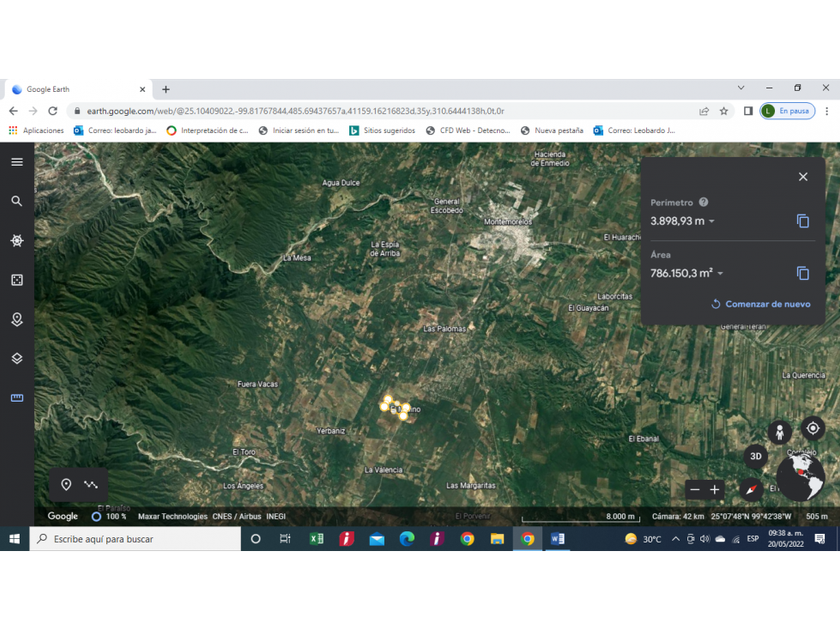
Task: Select the ruler measure tool
Action: (x=17, y=398)
